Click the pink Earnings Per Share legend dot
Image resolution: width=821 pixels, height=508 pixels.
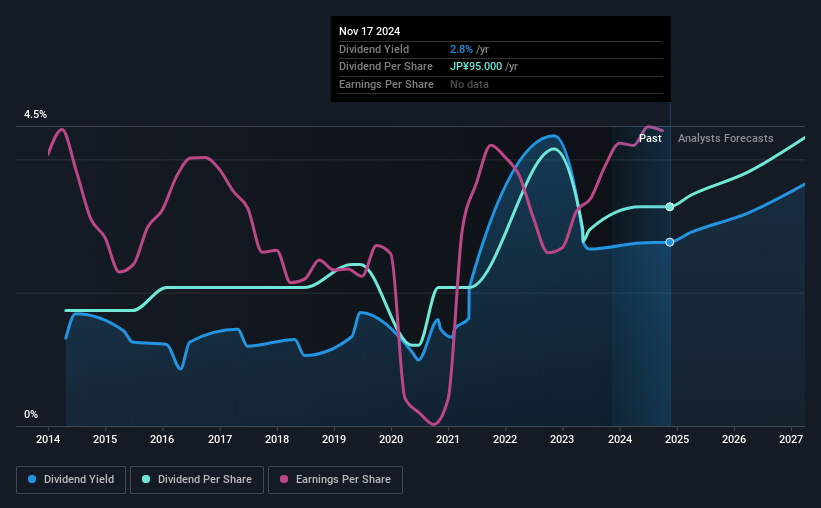coord(284,479)
